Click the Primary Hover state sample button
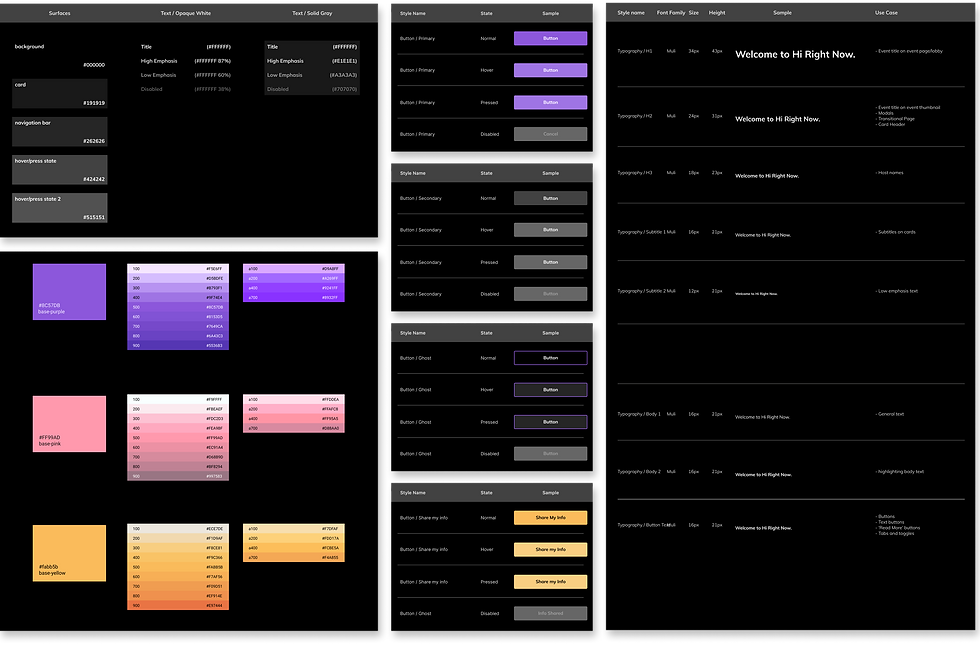 point(550,70)
